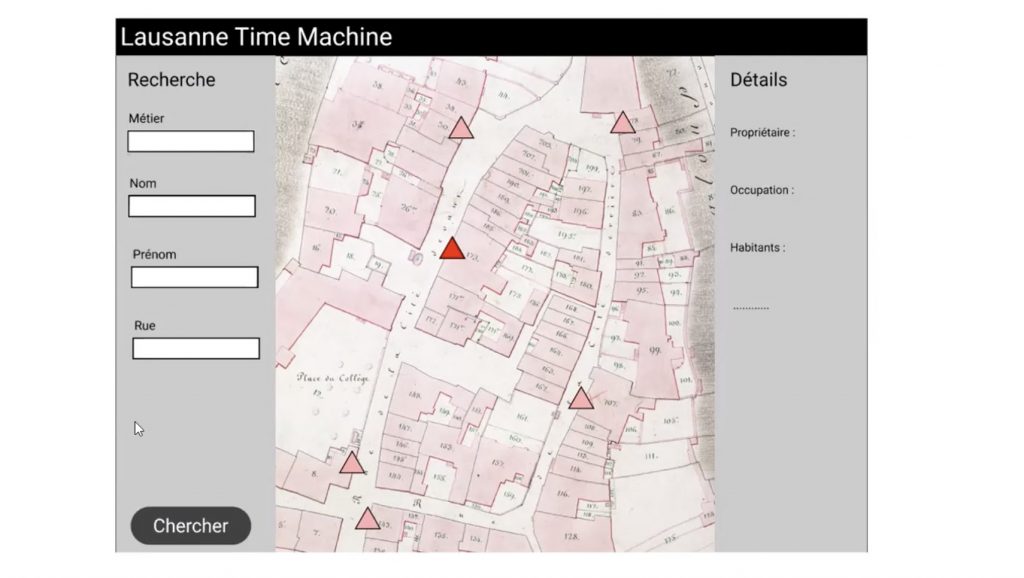1024x578 pixels.
Task: Click the Habitants label in Détails
Action: 757,248
